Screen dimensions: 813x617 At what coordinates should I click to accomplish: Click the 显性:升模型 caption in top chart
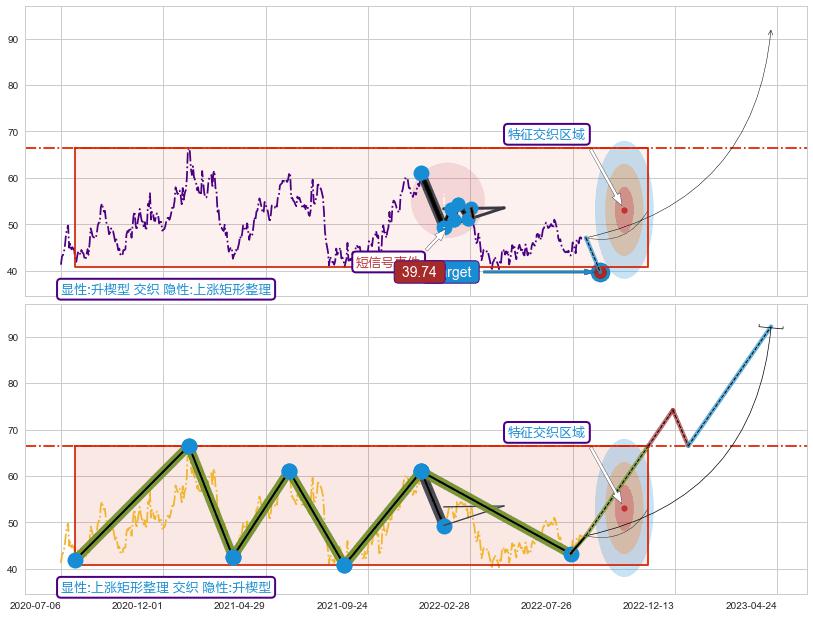165,289
